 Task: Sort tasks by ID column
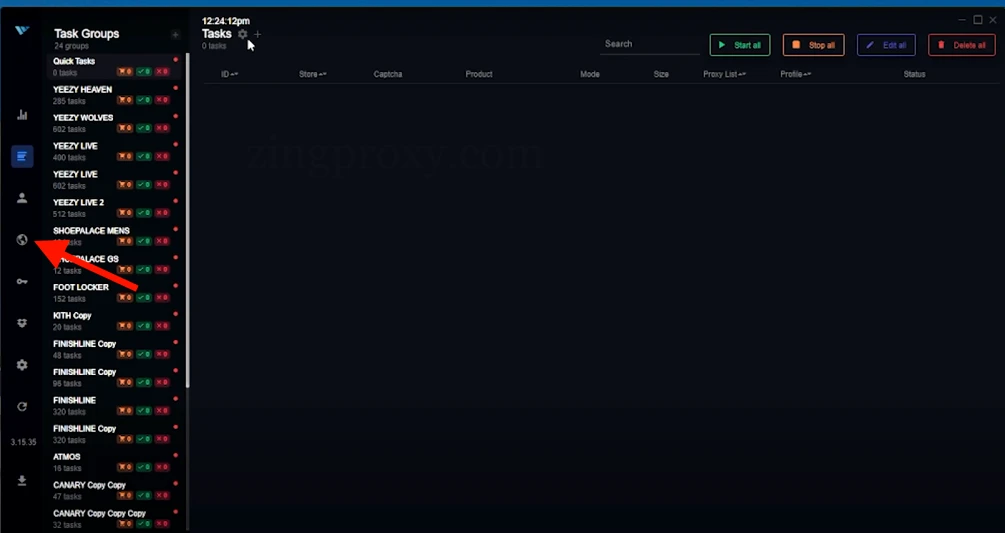click(x=229, y=74)
